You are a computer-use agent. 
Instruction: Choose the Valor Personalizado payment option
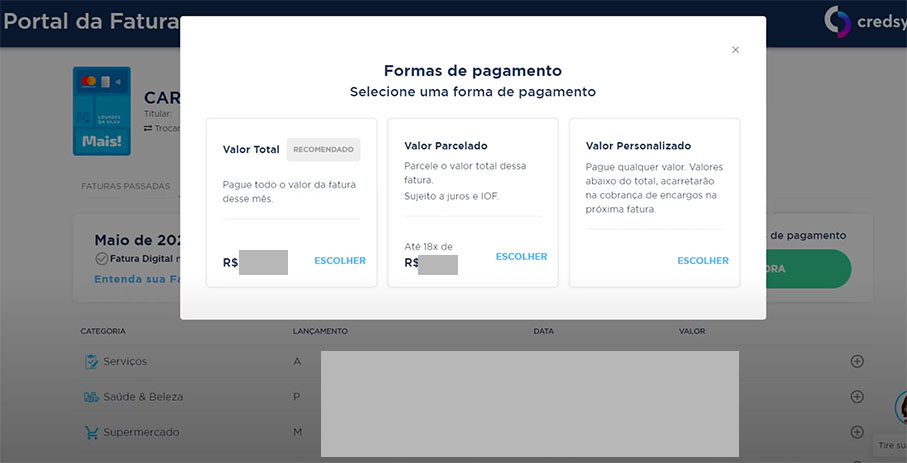tap(703, 260)
